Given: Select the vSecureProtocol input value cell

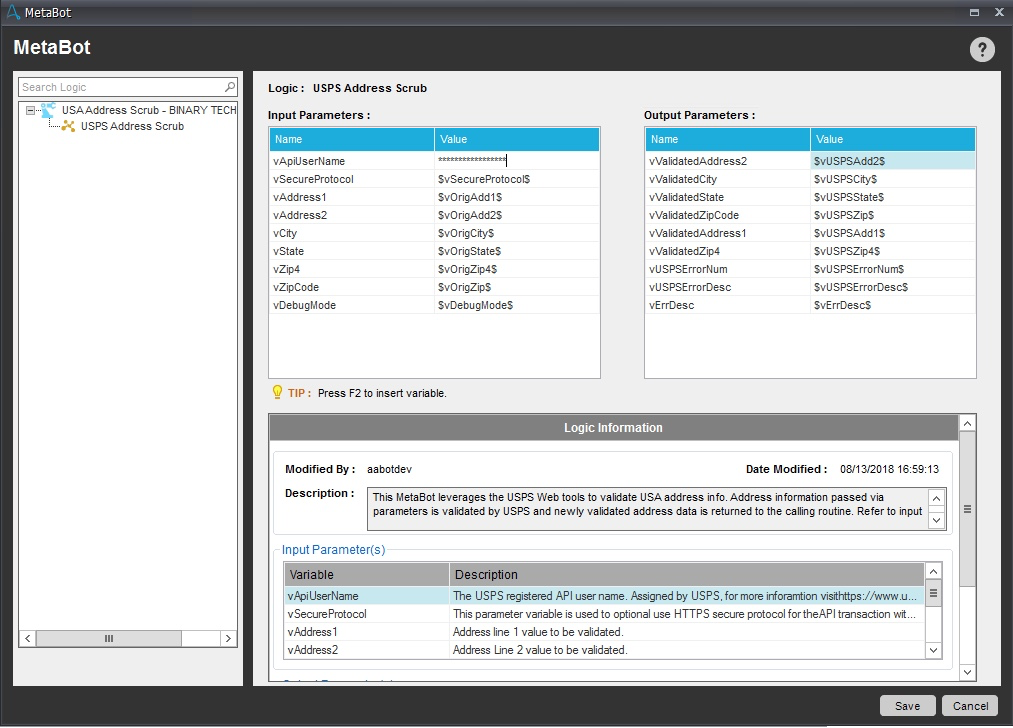Looking at the screenshot, I should pyautogui.click(x=516, y=179).
